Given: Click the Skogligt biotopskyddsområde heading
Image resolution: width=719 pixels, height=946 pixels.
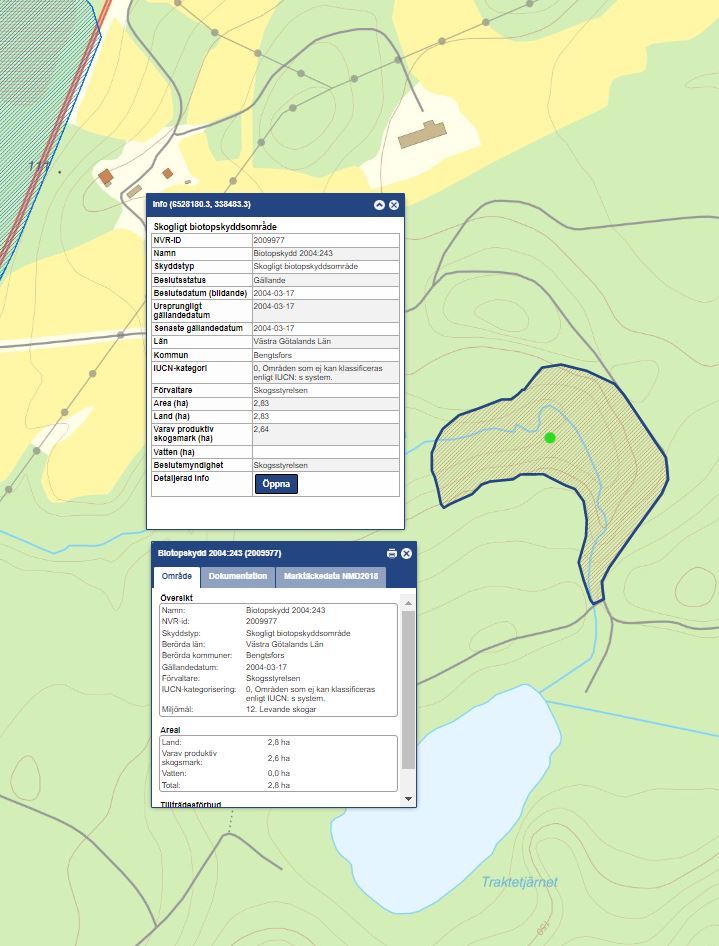Looking at the screenshot, I should click(x=214, y=227).
